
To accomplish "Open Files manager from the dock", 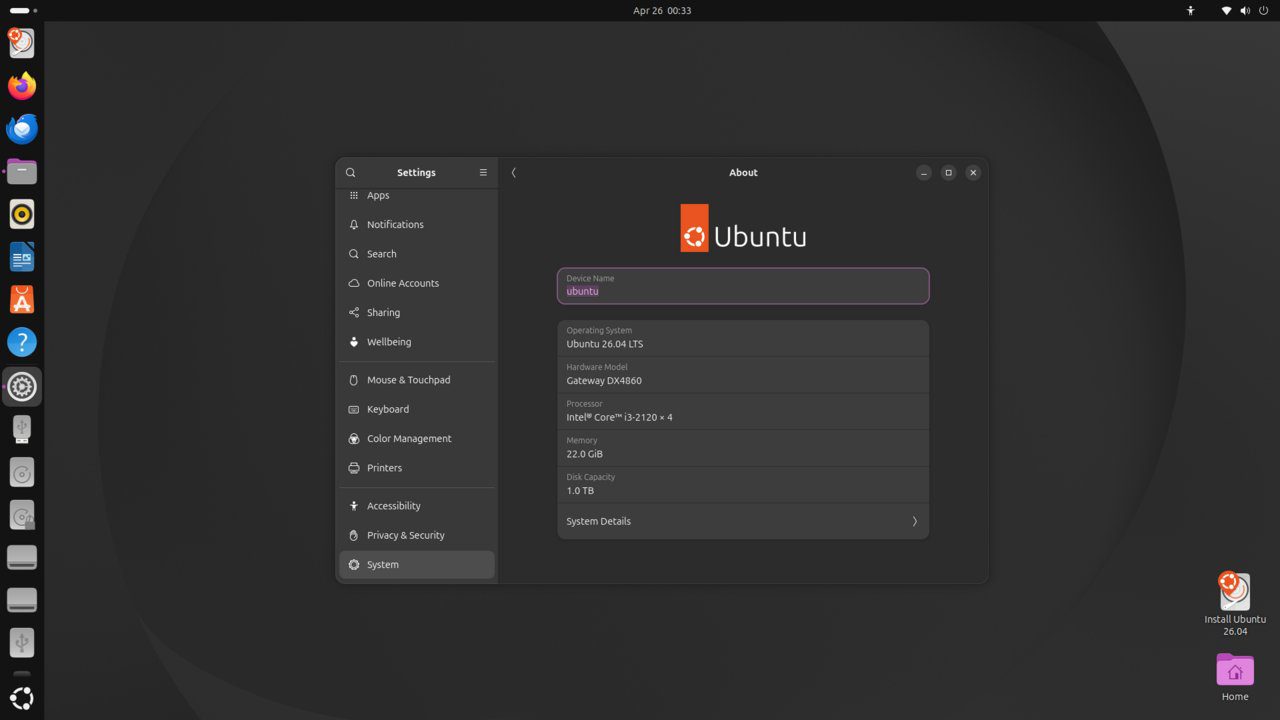I will pyautogui.click(x=22, y=171).
